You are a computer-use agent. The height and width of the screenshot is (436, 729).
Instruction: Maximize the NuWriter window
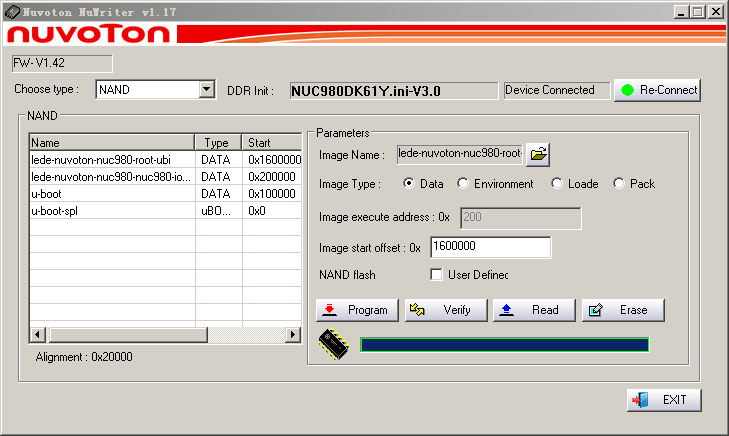[698, 12]
